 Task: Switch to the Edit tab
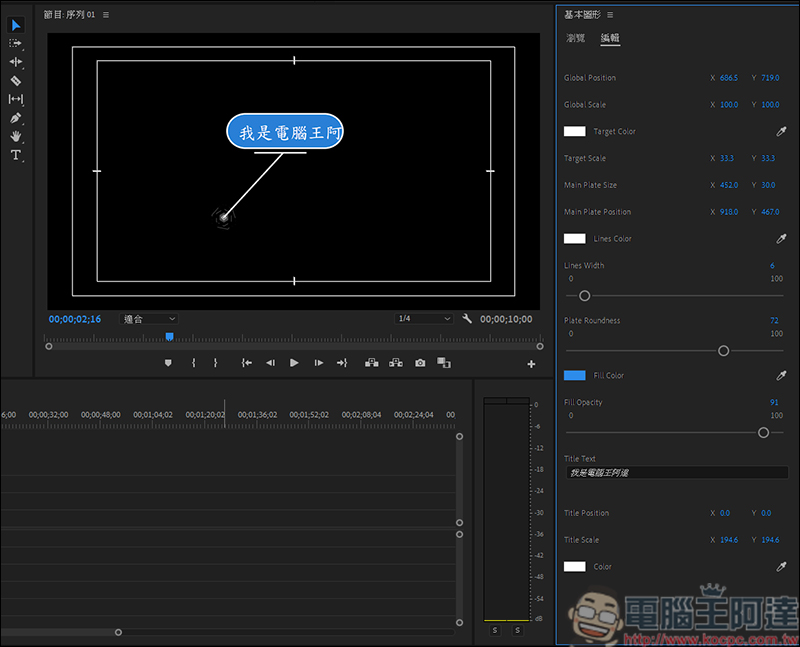click(610, 38)
